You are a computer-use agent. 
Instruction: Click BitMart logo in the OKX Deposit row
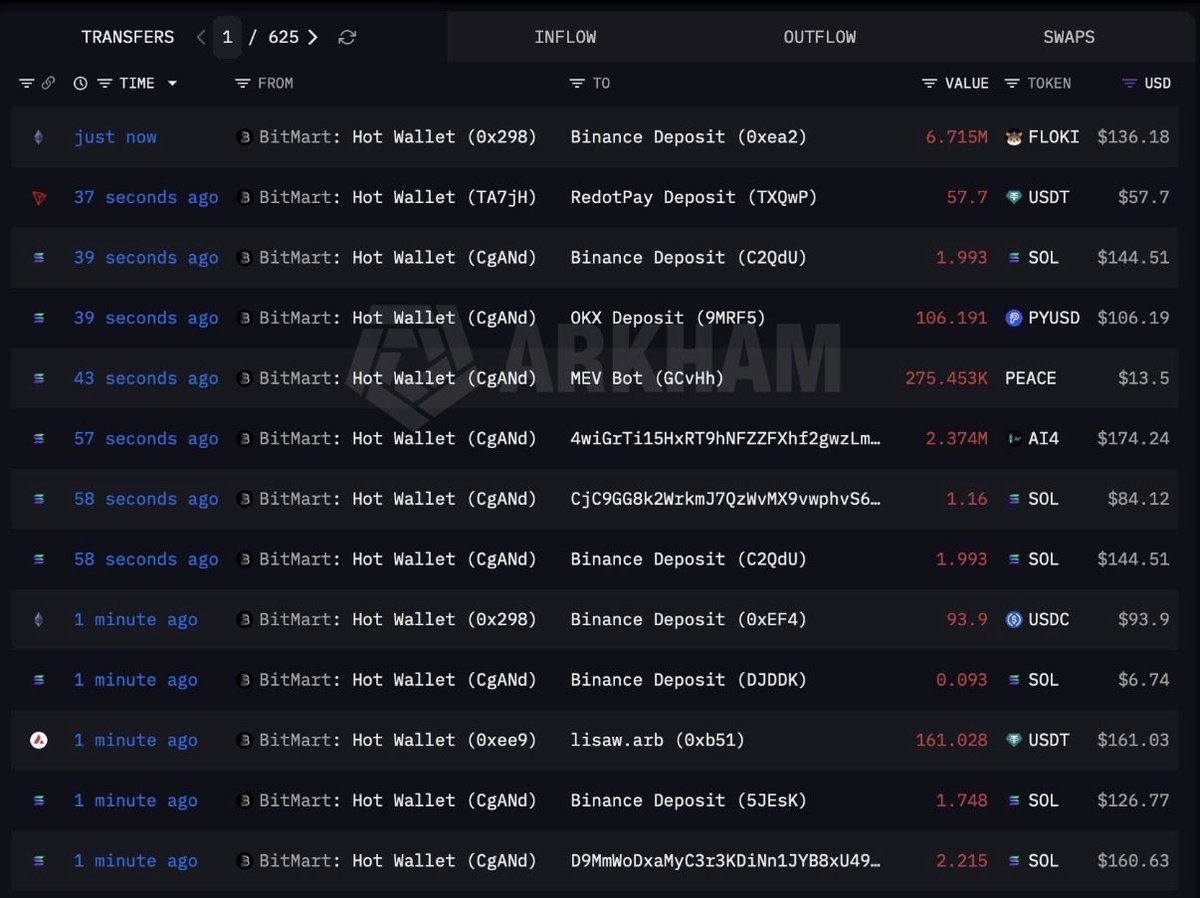[x=244, y=318]
